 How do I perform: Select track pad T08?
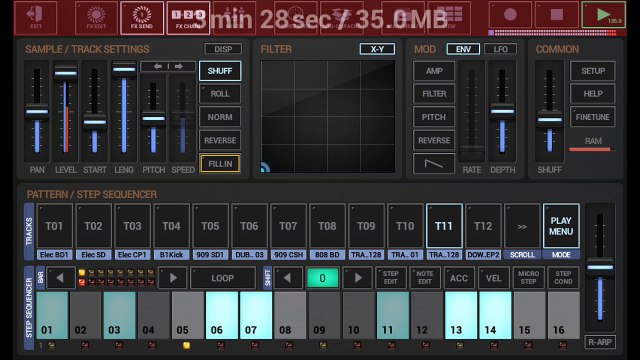(x=327, y=226)
